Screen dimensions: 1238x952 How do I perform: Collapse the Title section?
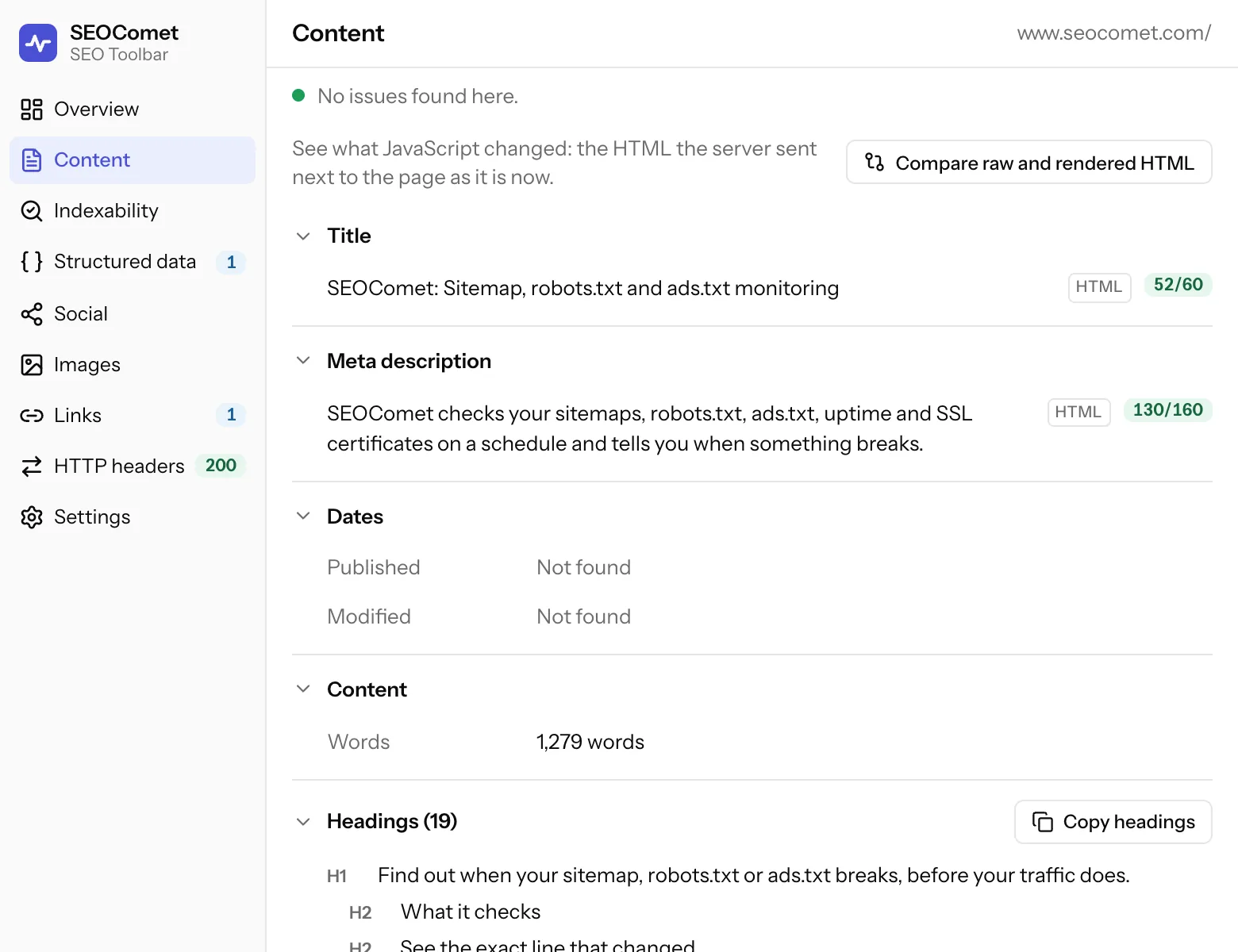pyautogui.click(x=303, y=236)
